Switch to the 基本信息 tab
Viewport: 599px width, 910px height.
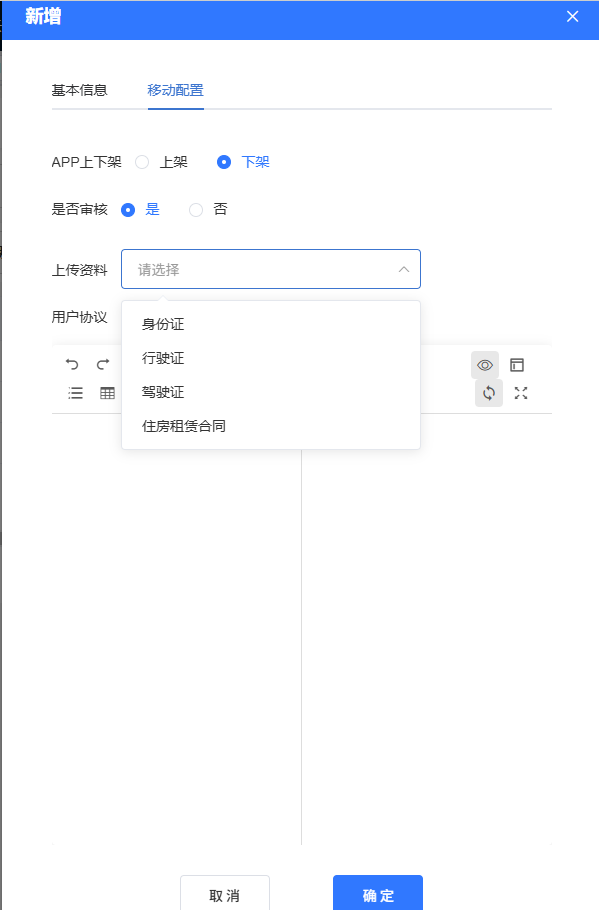[80, 90]
